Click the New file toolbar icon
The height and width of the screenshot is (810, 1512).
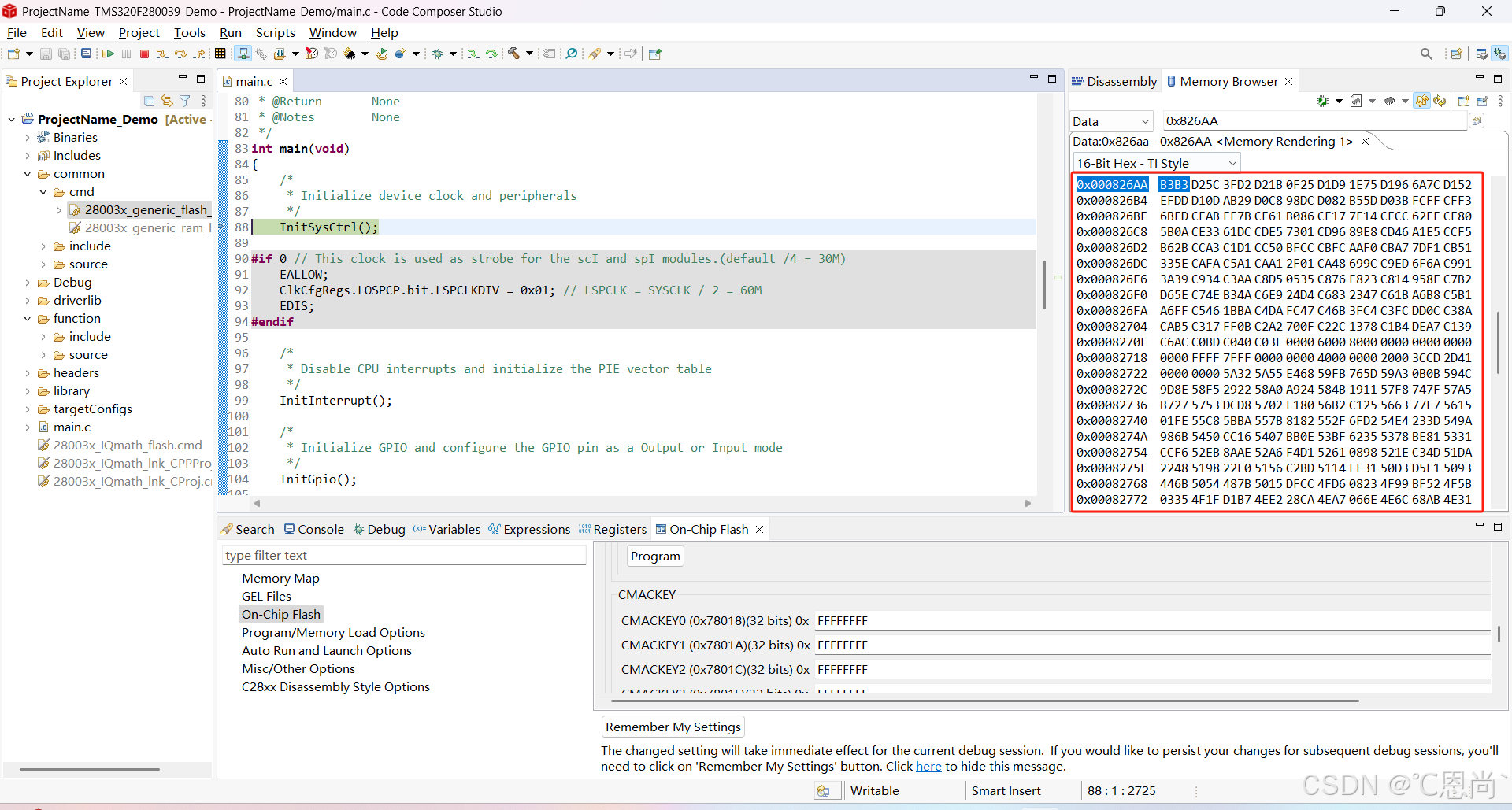click(x=13, y=54)
